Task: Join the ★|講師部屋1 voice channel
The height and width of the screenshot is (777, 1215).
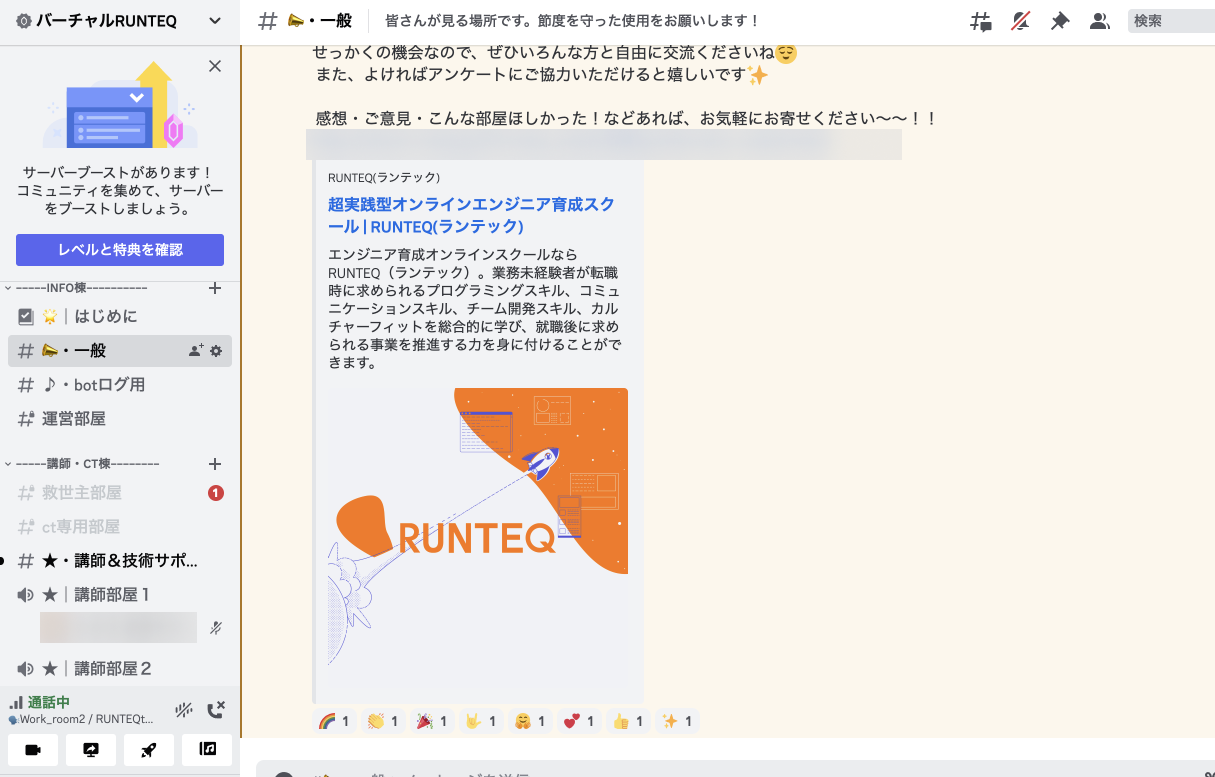Action: tap(120, 595)
